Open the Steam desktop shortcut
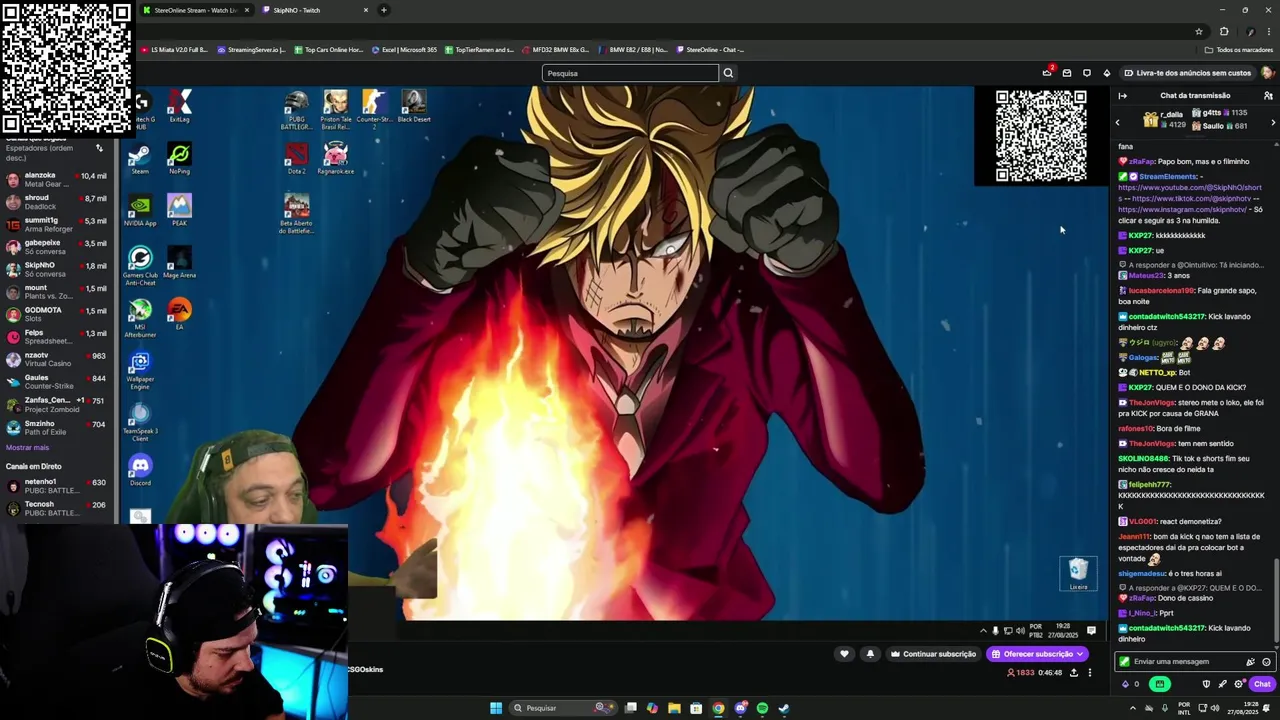This screenshot has height=720, width=1280. [140, 159]
